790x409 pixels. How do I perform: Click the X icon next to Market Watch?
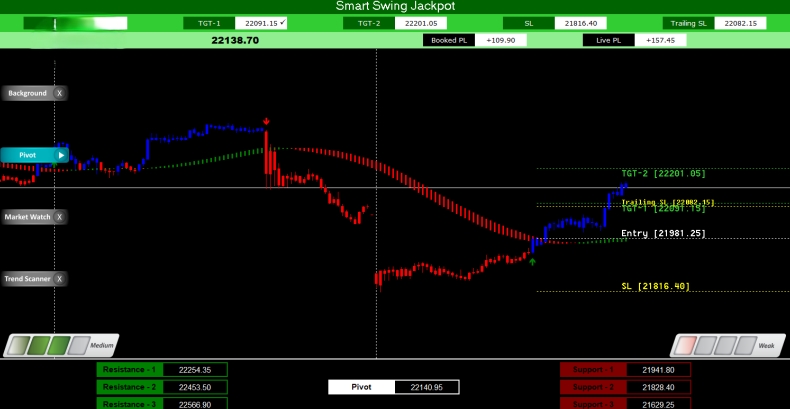point(59,216)
